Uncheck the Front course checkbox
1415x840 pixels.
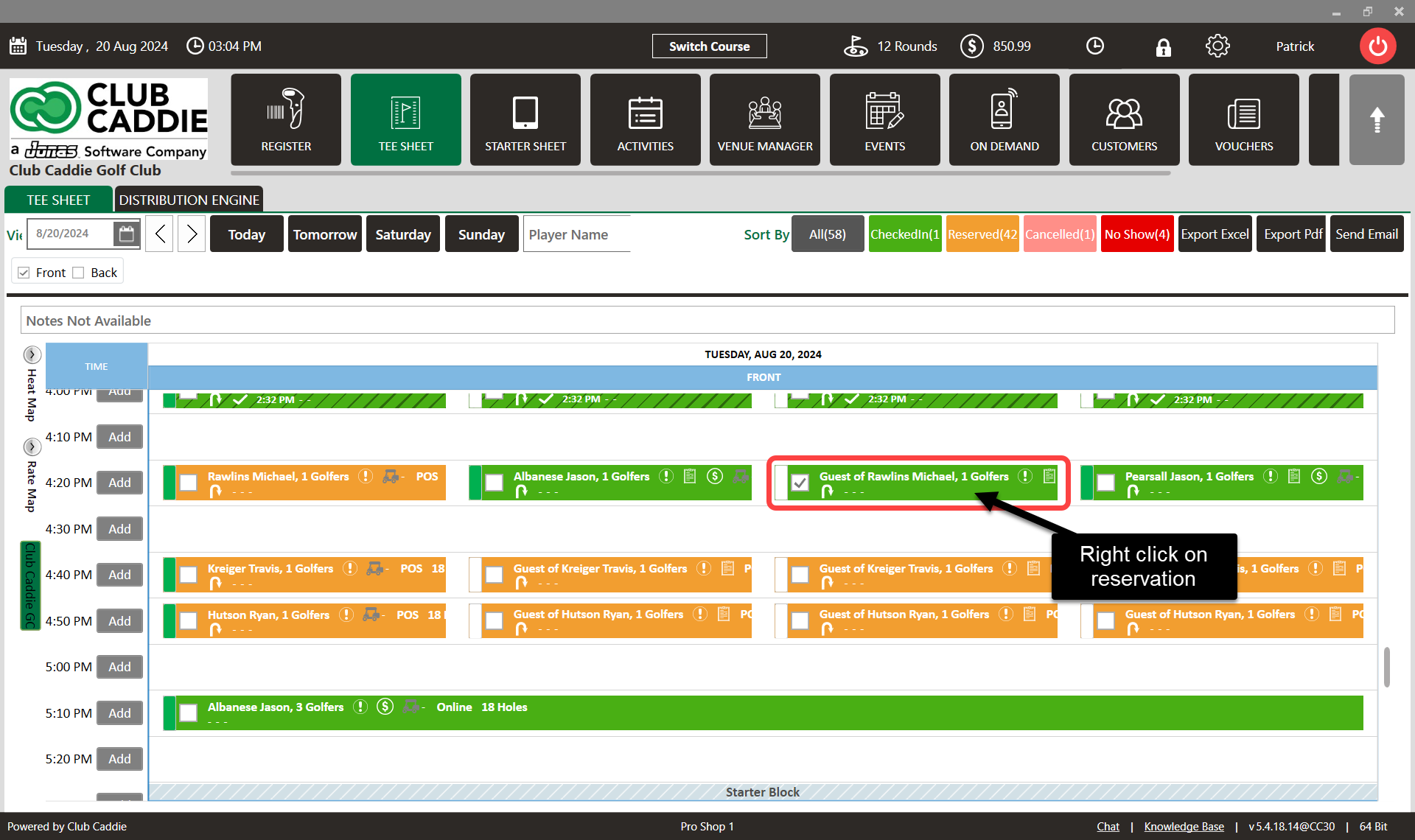pos(24,273)
